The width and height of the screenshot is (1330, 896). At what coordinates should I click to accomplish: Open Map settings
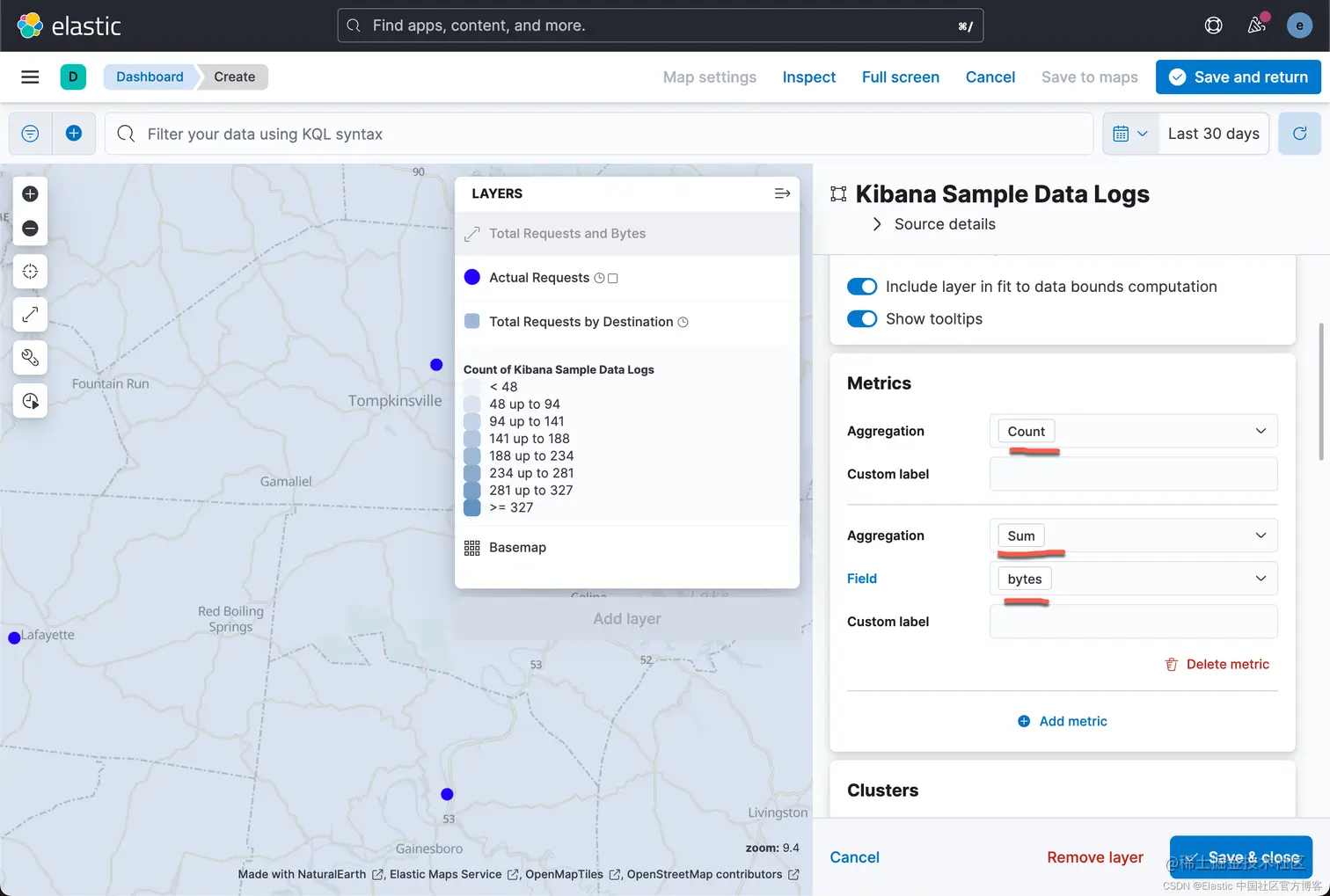710,77
